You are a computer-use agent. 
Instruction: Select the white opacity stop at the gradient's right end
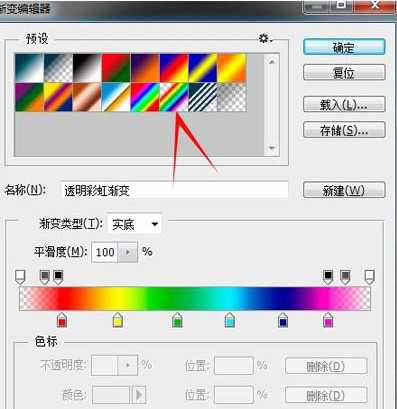click(369, 277)
